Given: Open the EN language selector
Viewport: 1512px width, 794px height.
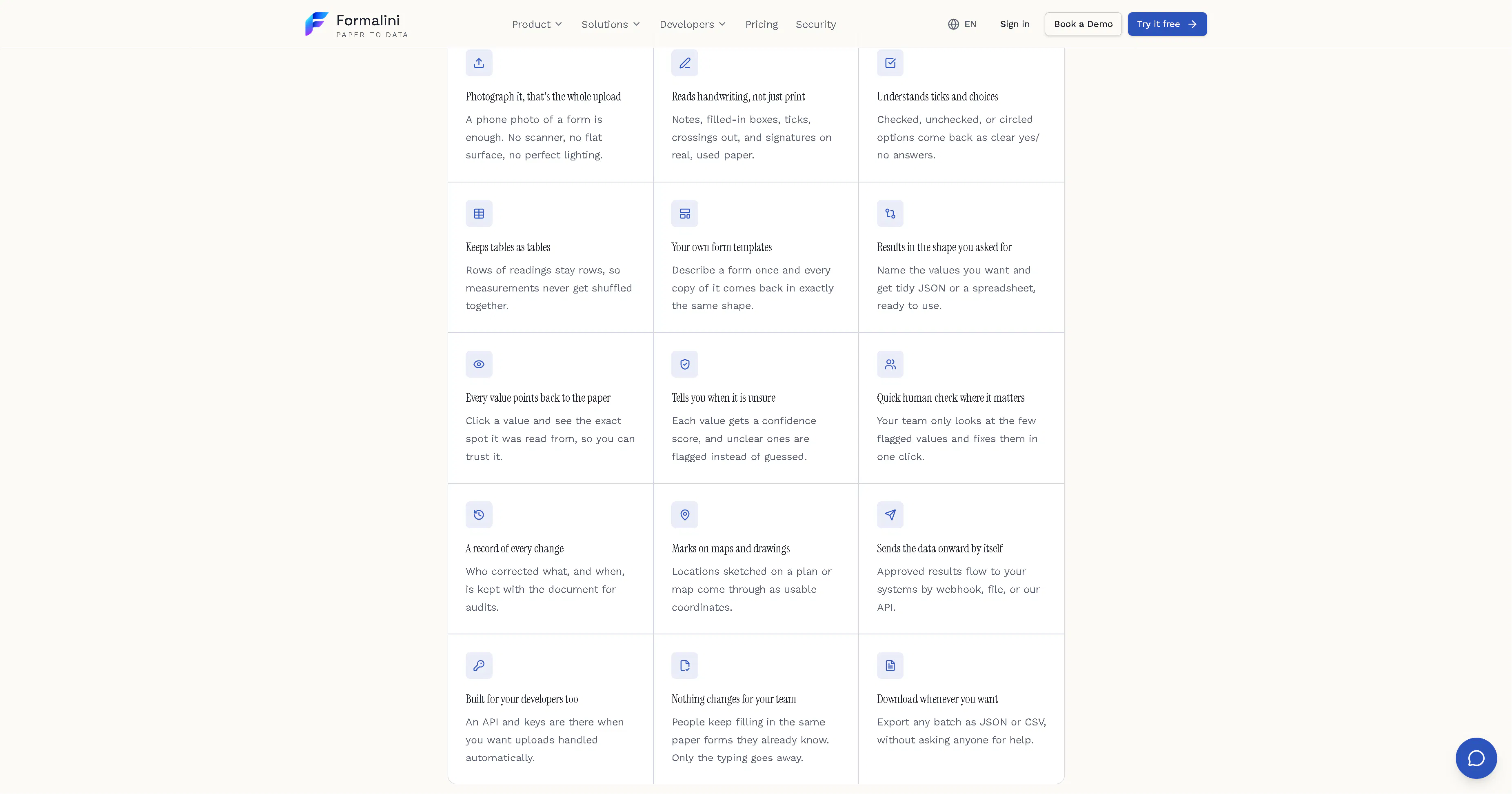Looking at the screenshot, I should point(962,24).
